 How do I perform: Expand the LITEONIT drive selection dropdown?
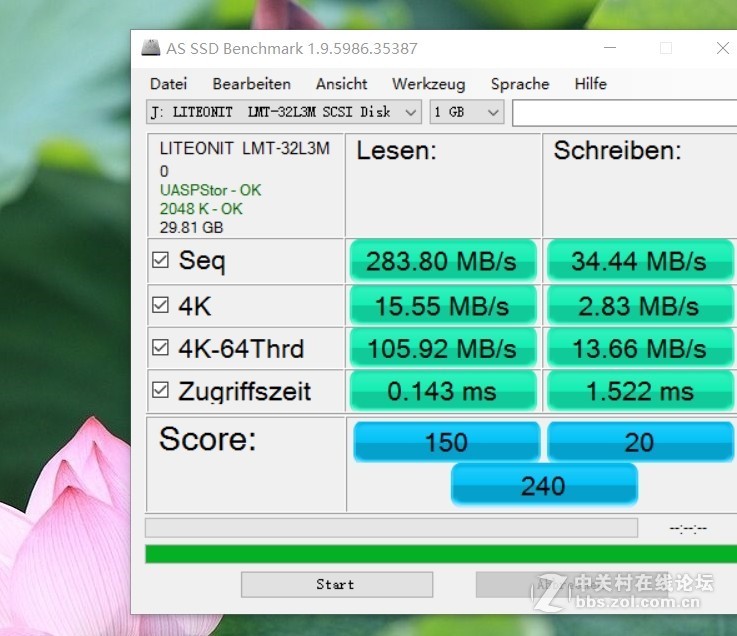(x=284, y=112)
